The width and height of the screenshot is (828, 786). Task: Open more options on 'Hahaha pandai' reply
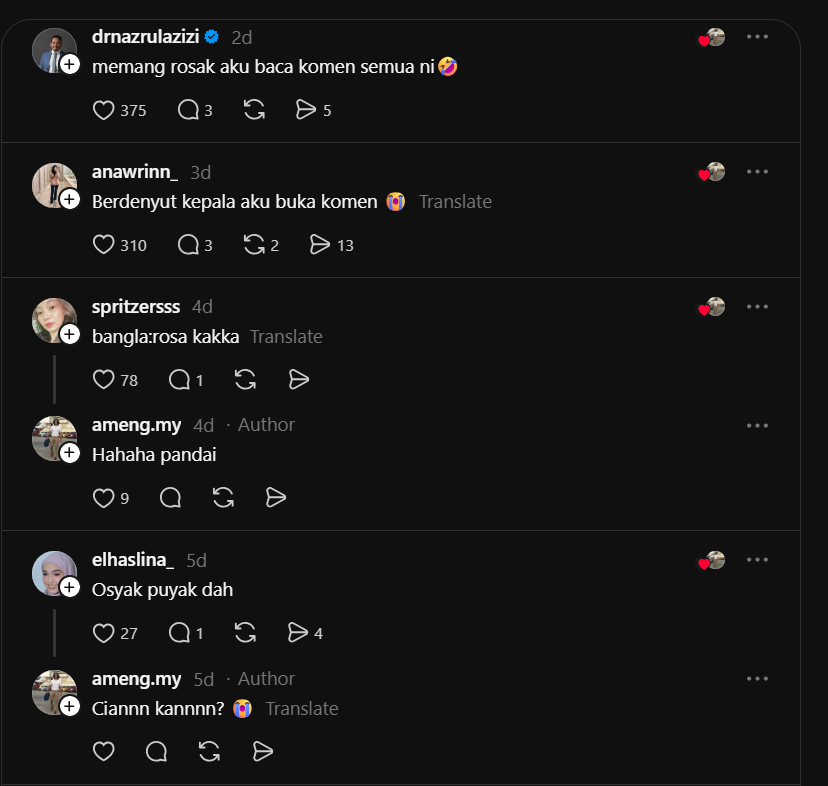point(757,425)
